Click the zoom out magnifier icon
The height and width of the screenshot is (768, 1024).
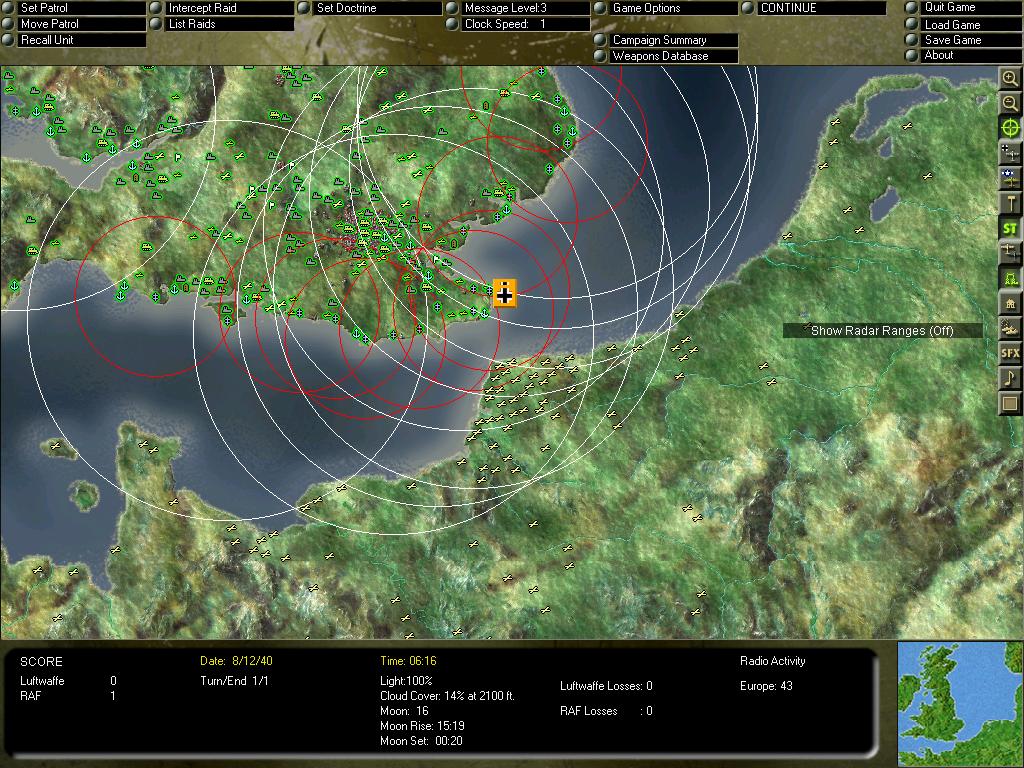[1010, 103]
